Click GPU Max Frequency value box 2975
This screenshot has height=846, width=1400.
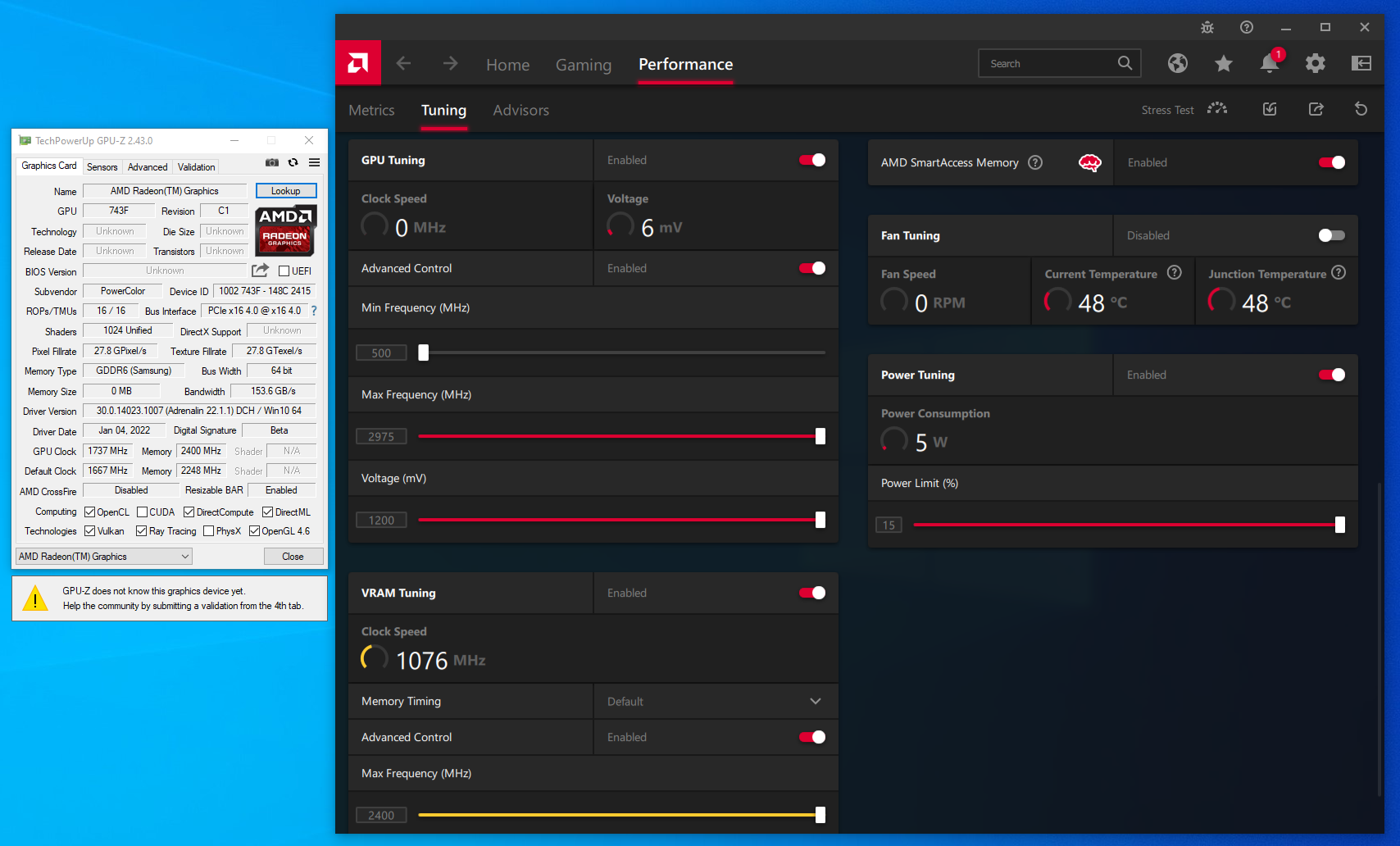(x=381, y=436)
